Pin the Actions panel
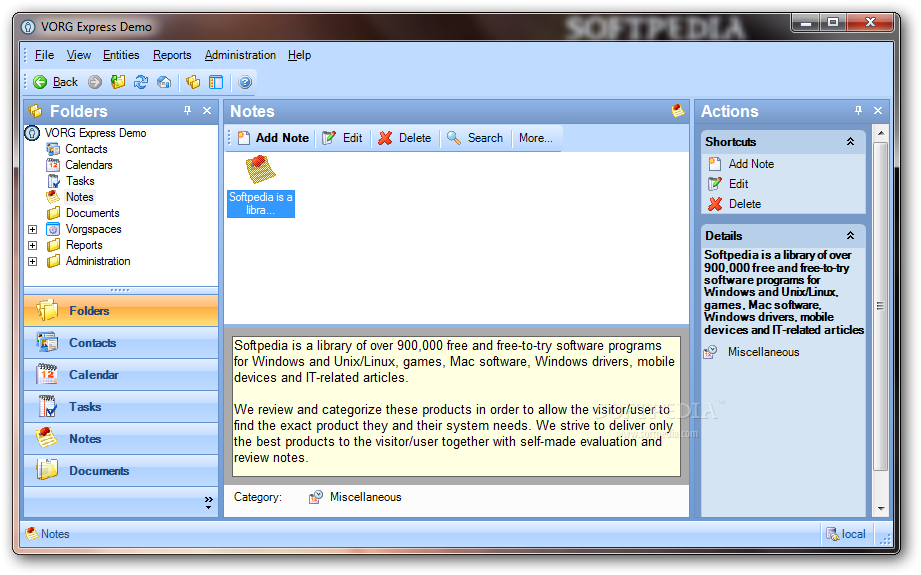Screen dimensions: 921x575 (x=858, y=110)
